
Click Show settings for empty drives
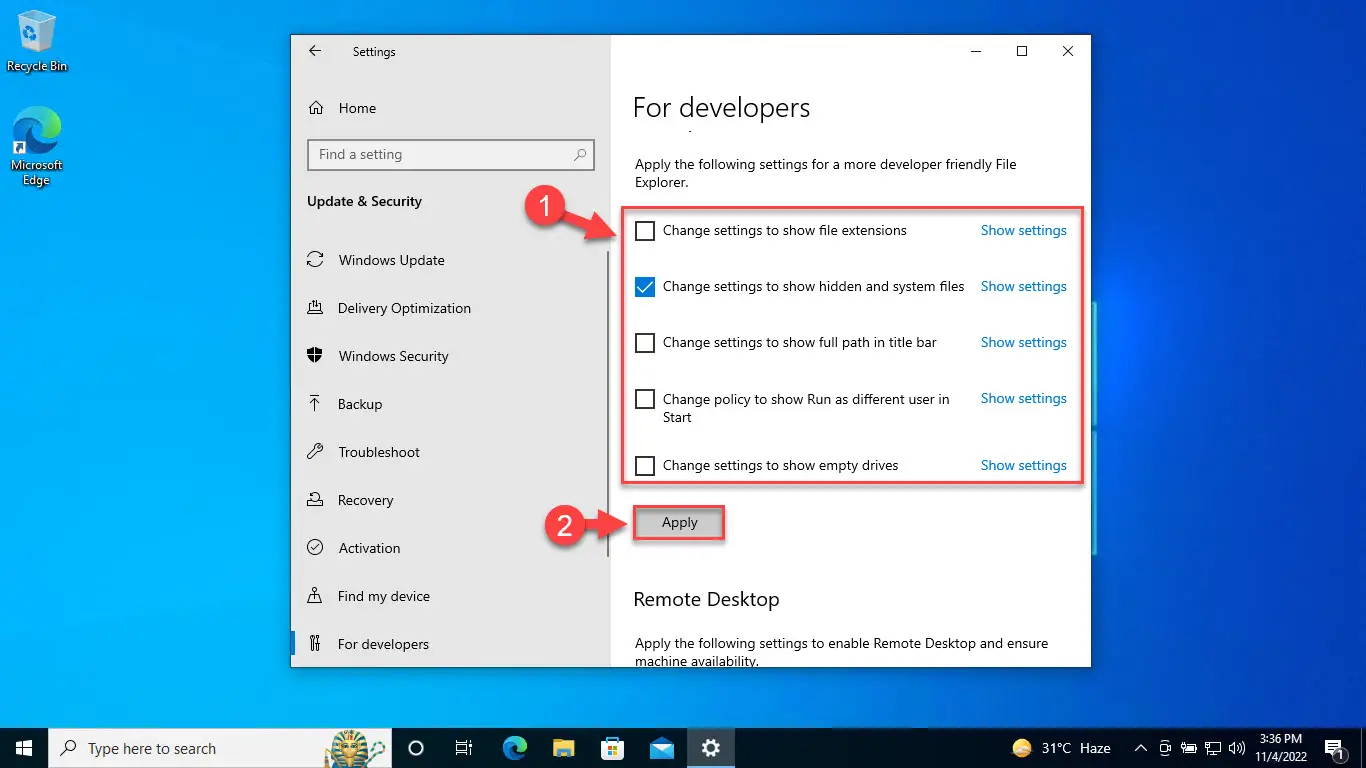(x=1023, y=465)
